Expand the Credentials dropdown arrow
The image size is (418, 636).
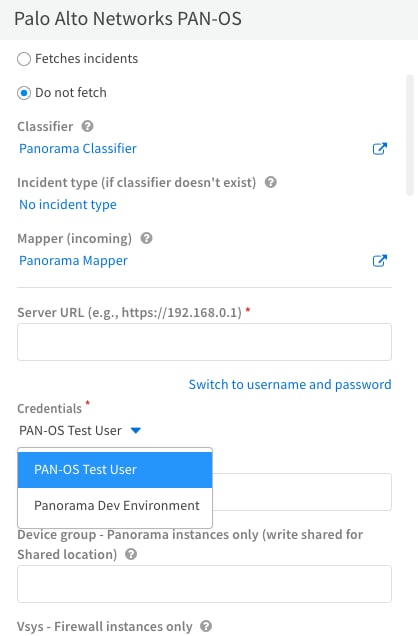click(x=136, y=430)
